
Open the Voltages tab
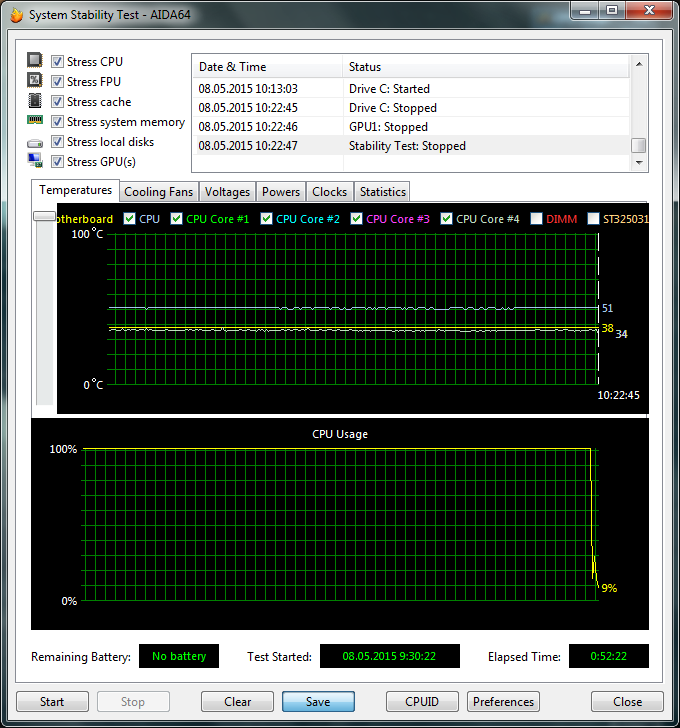tap(227, 192)
